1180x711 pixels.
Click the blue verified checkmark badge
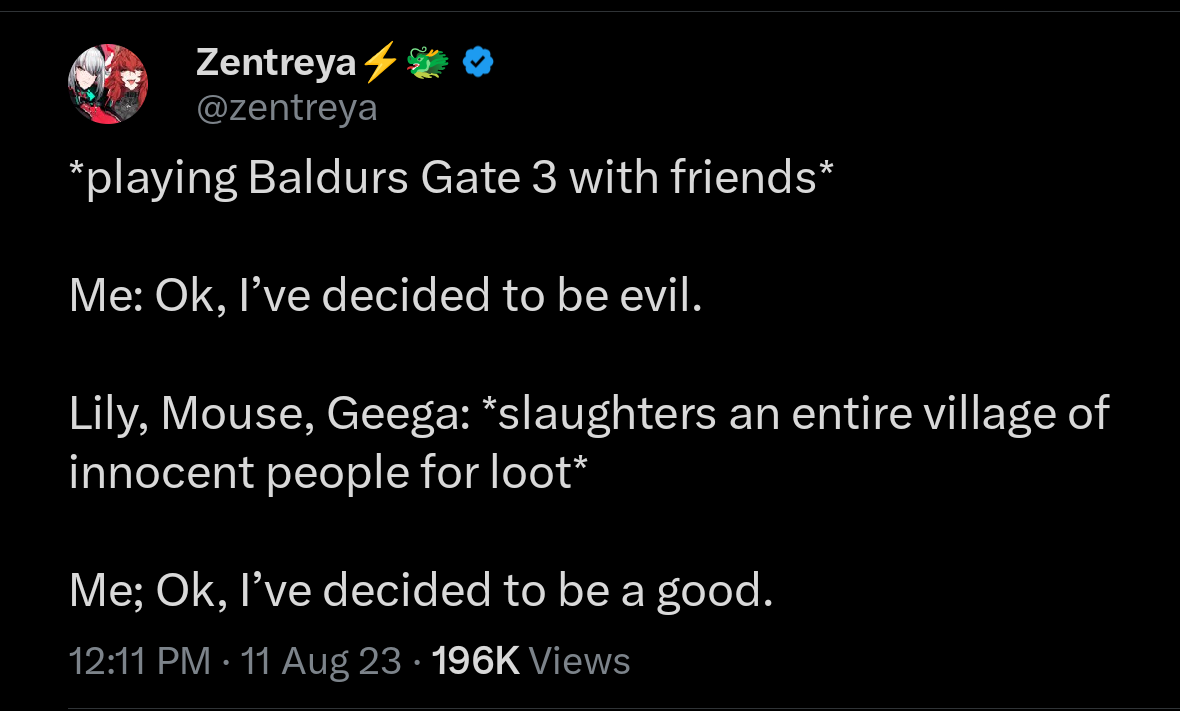(479, 64)
